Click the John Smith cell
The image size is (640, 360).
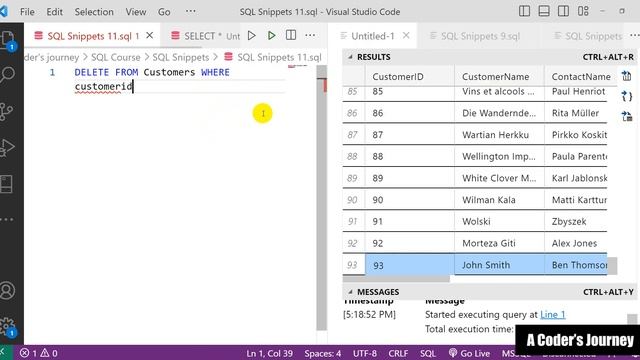499,265
